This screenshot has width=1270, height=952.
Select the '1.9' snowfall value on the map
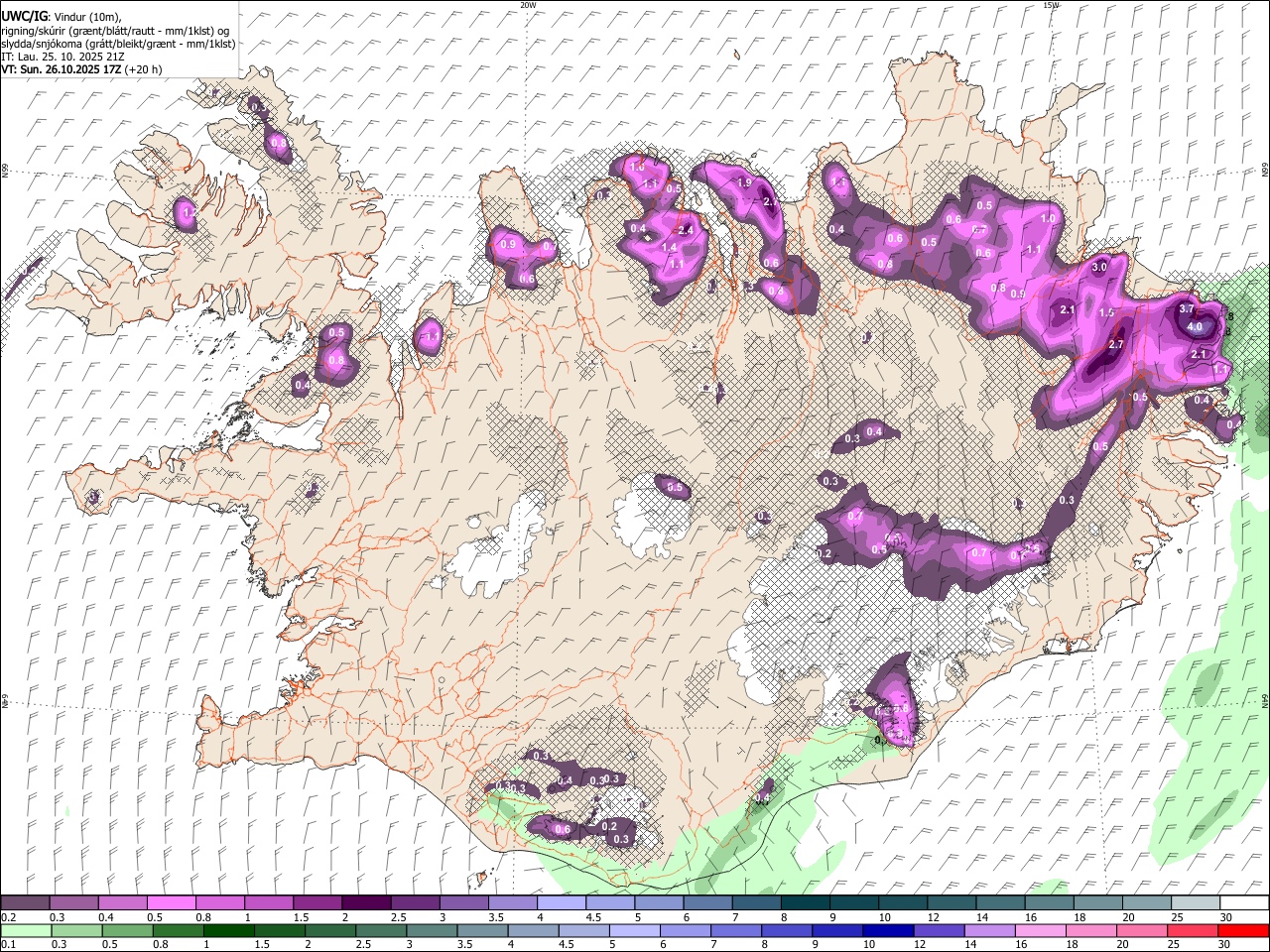tap(744, 182)
